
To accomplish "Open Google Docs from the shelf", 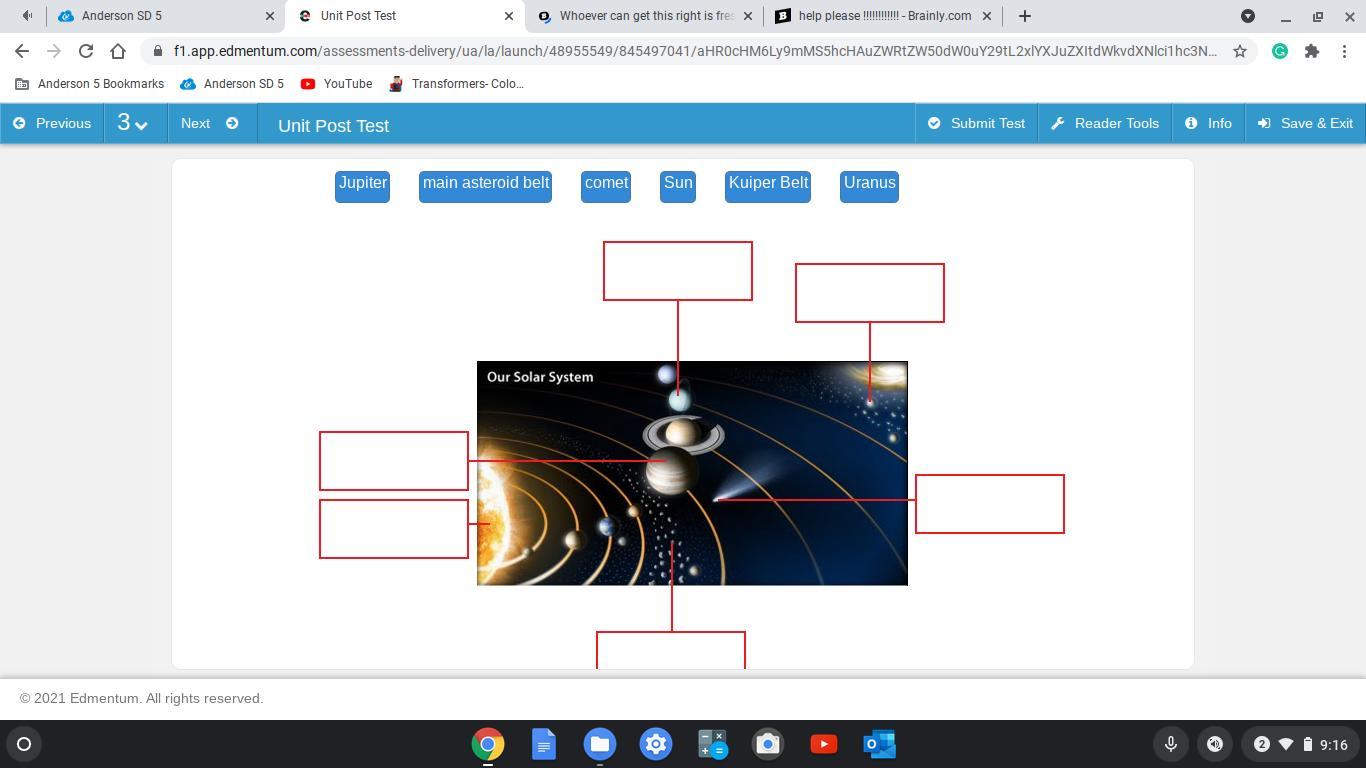I will [544, 744].
